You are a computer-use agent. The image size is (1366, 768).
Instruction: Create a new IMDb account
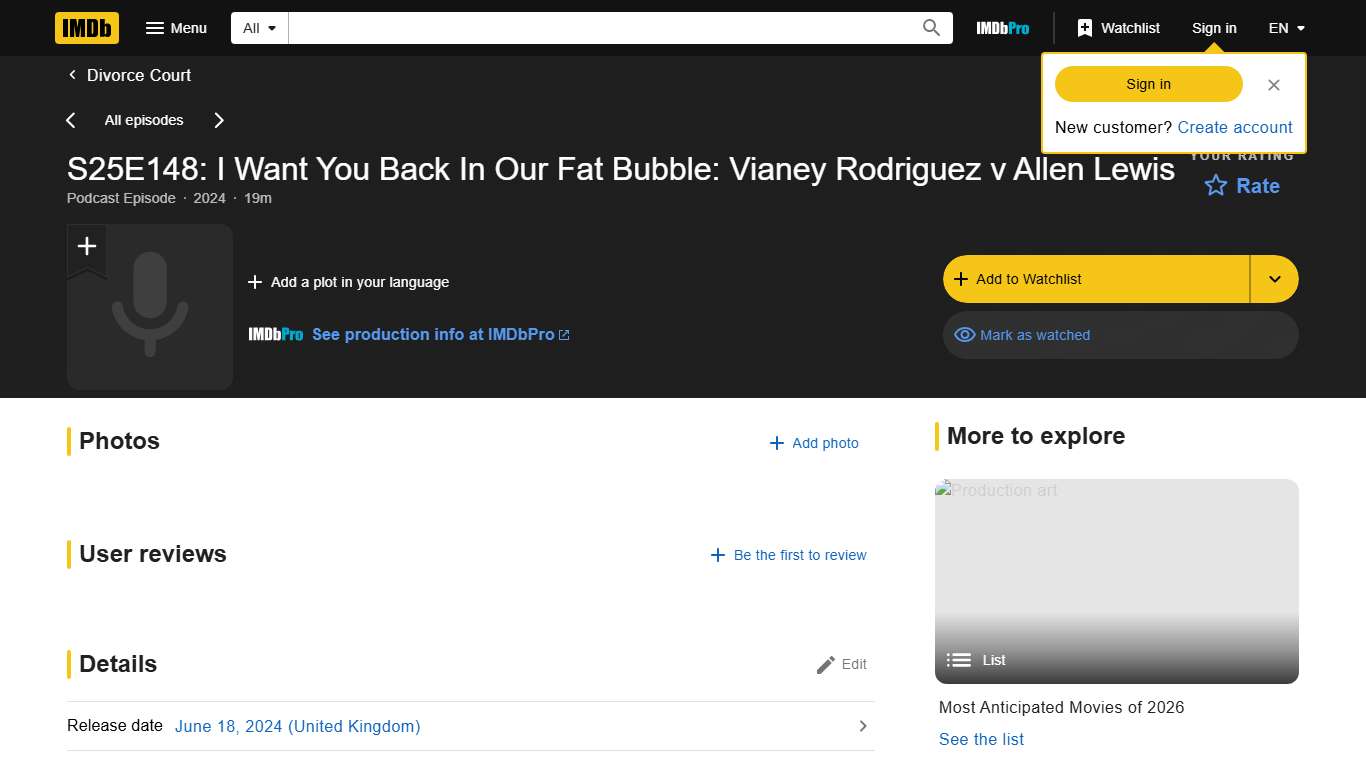1234,127
